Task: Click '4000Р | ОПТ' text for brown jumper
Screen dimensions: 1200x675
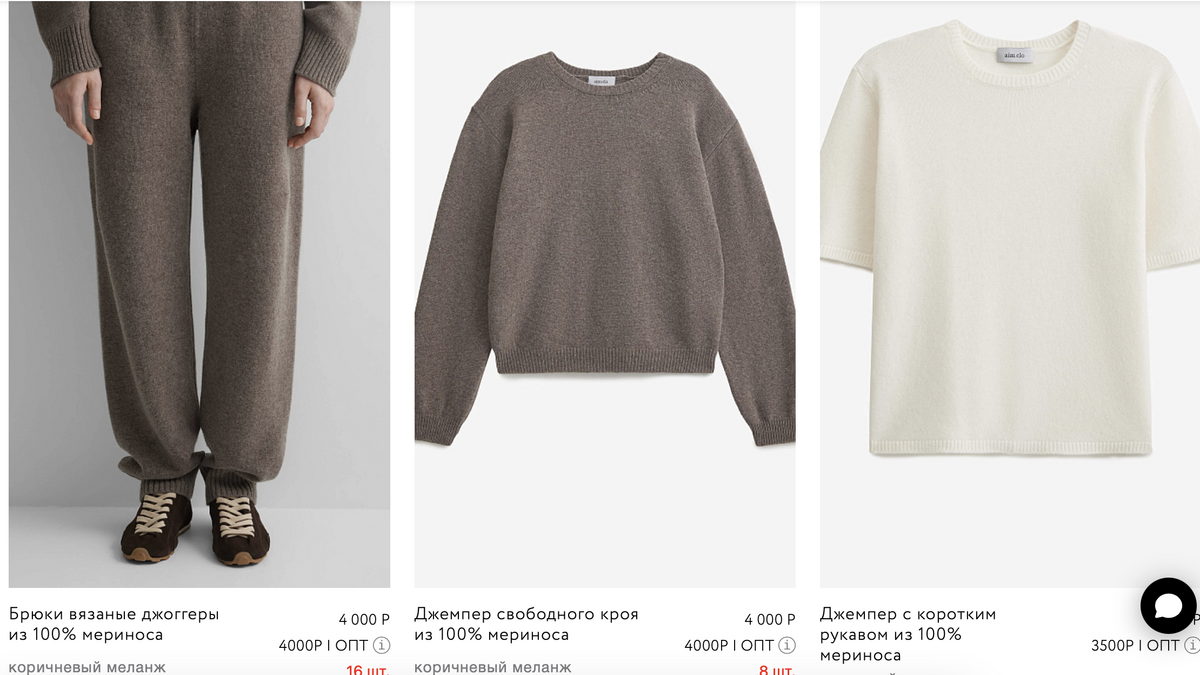Action: tap(730, 646)
